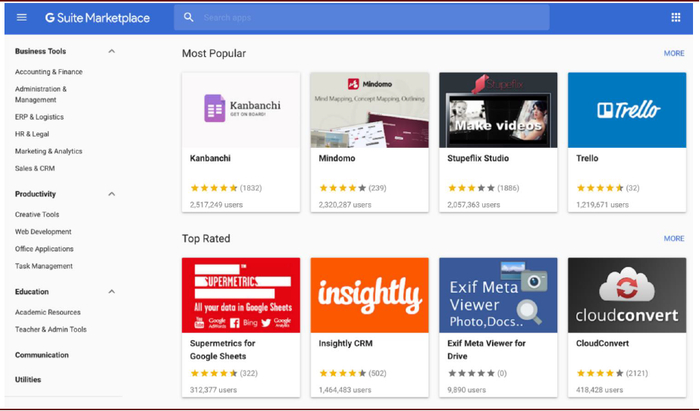Open the Exif Meta Viewer banner image
This screenshot has width=700, height=411.
pos(498,295)
